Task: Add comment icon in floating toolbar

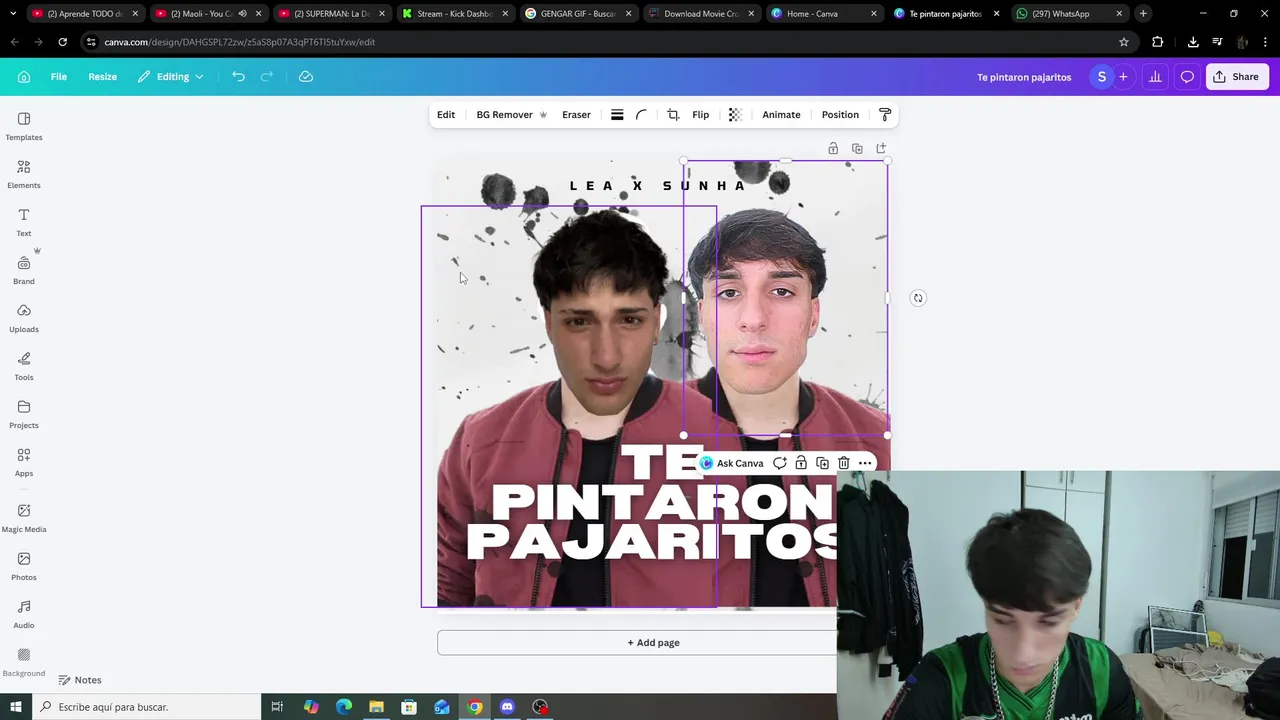Action: click(x=780, y=463)
